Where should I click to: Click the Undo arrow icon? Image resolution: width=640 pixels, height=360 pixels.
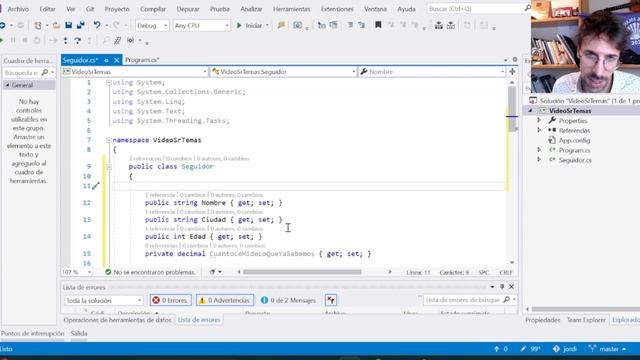(x=97, y=25)
